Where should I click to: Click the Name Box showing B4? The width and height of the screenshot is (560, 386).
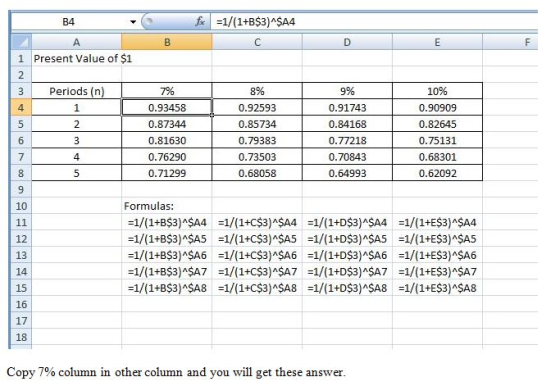pos(68,22)
